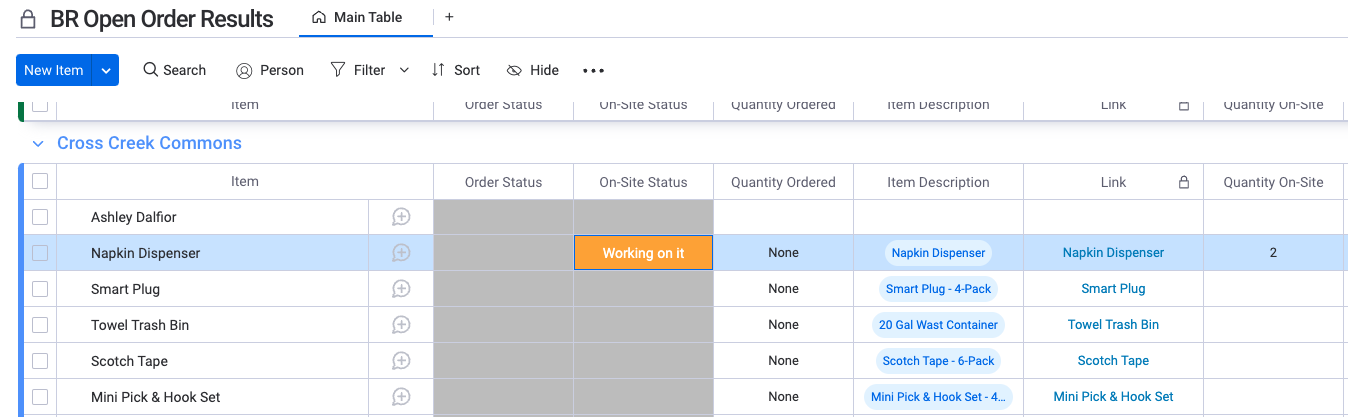Check the Scotch Tape row checkbox
Viewport: 1348px width, 417px height.
pos(40,361)
